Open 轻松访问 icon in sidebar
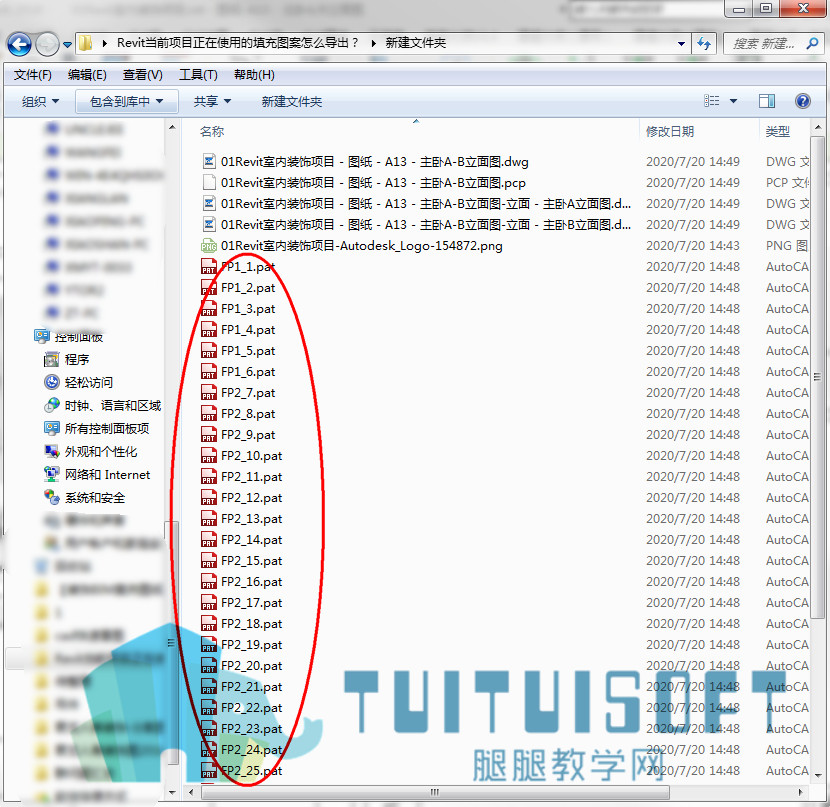Screen dimensions: 830x807 [x=51, y=382]
